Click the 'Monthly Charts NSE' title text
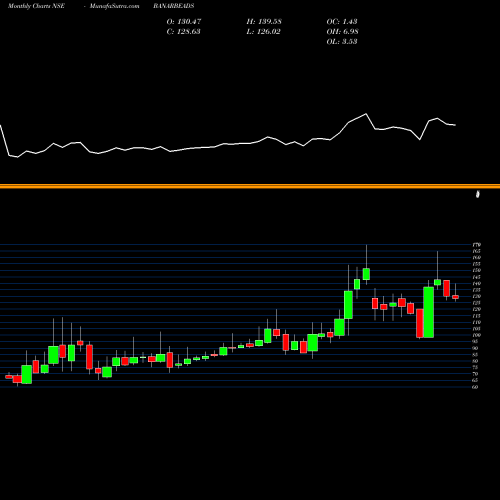500x500 pixels. pos(36,6)
